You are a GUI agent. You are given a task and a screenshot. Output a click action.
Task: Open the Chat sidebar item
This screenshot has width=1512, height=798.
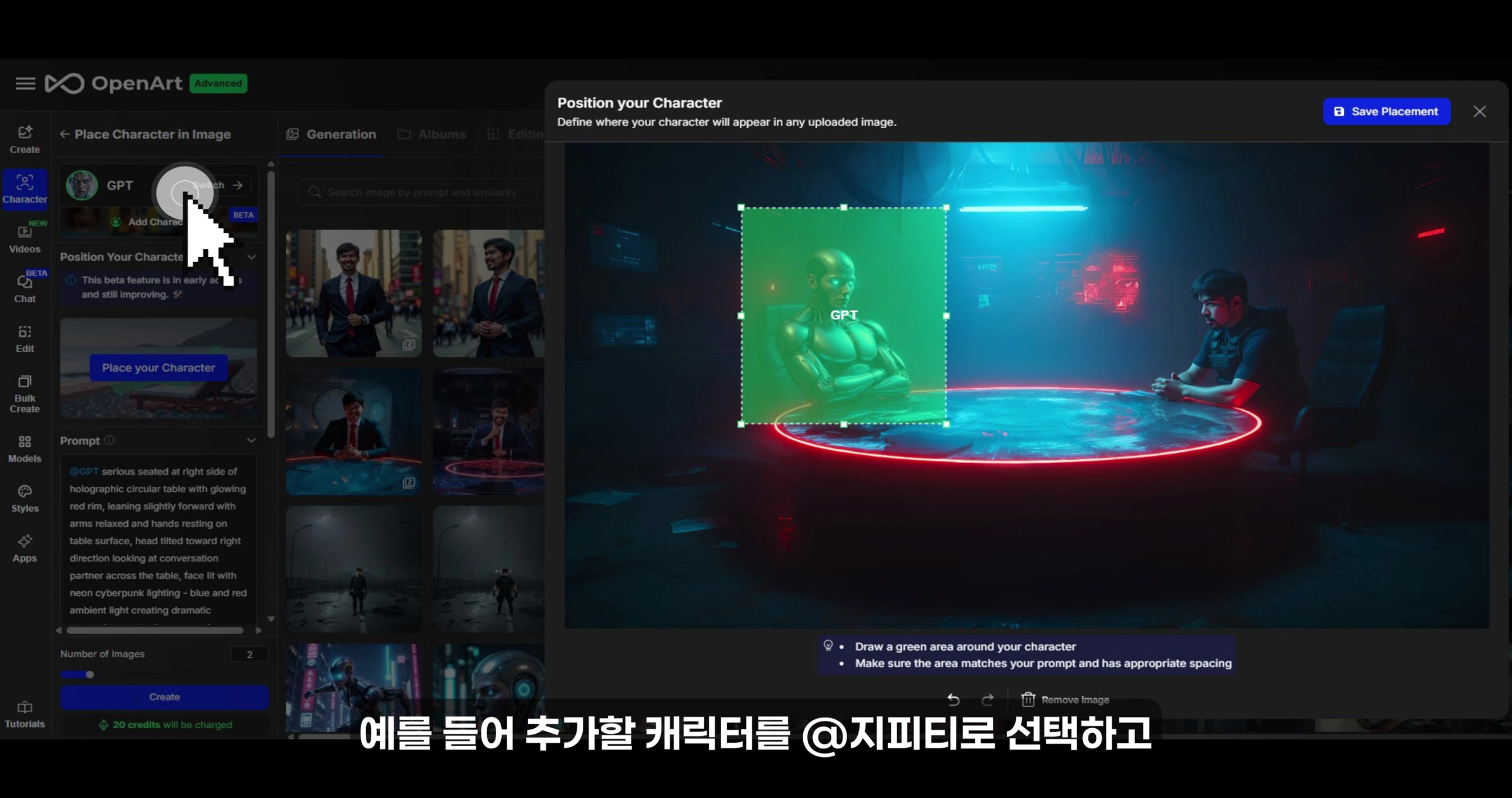tap(25, 288)
